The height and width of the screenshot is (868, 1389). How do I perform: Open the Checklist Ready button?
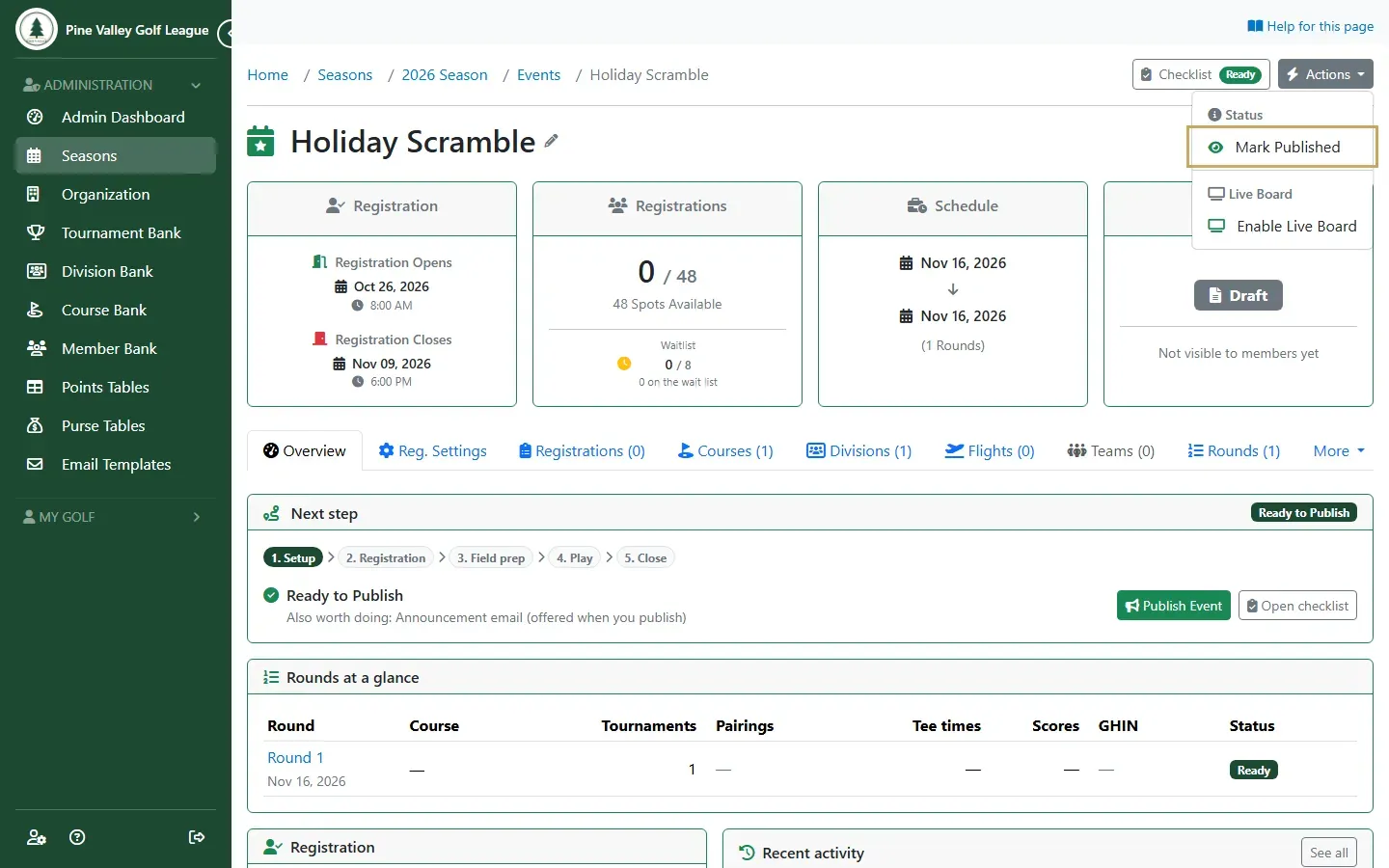coord(1201,74)
